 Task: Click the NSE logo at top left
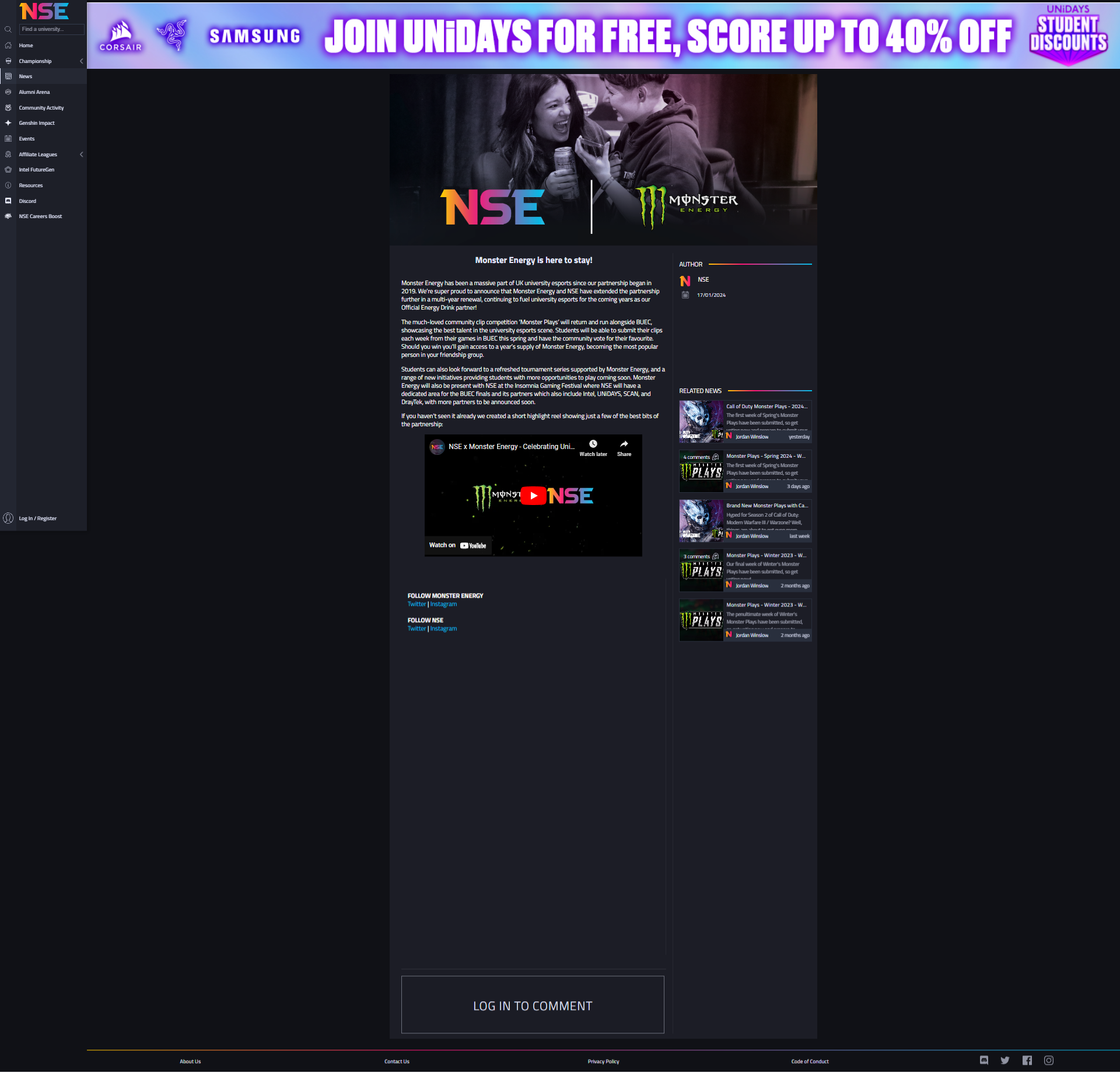click(44, 11)
